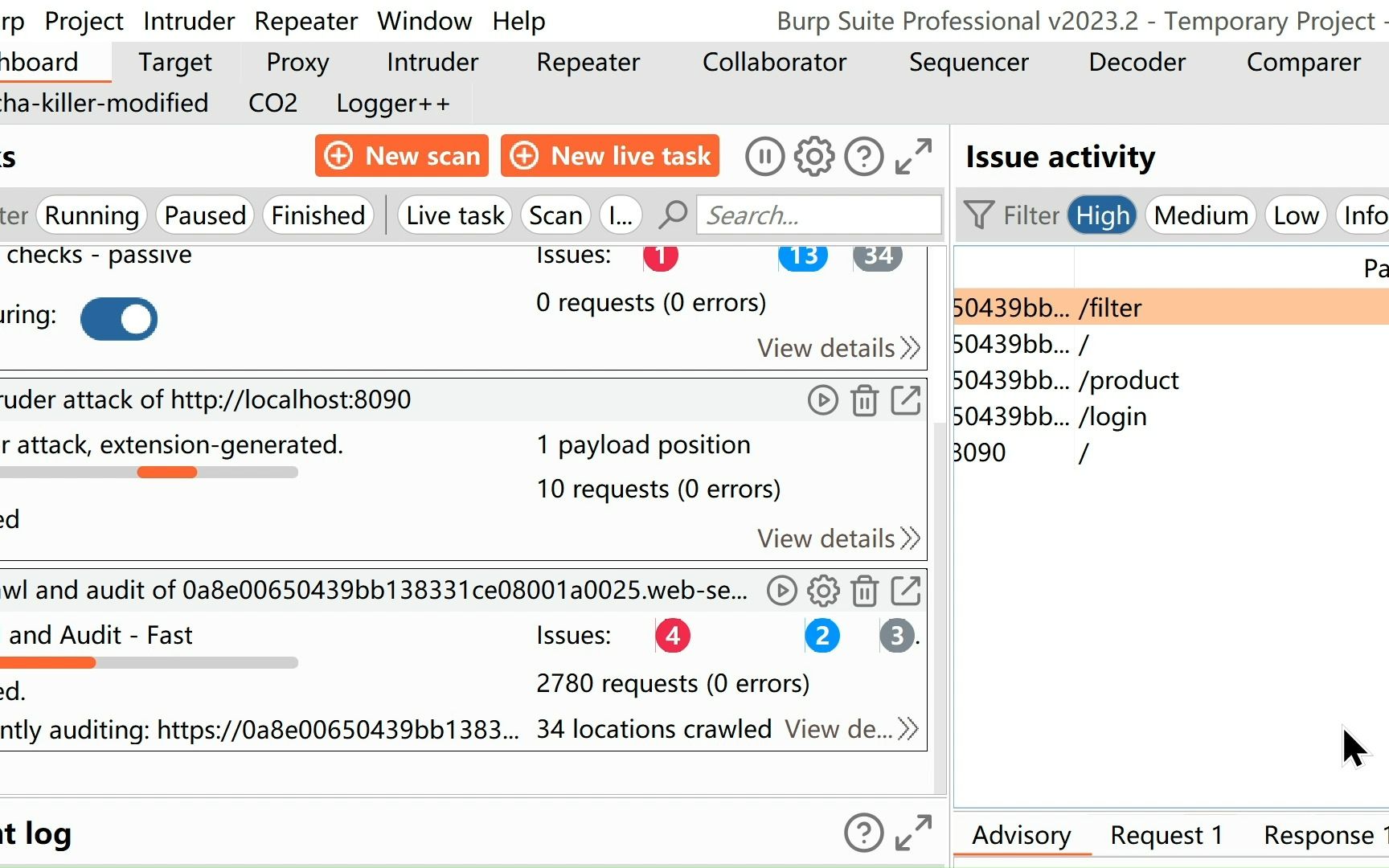
Task: Select the /filter issue row
Action: tap(1171, 308)
